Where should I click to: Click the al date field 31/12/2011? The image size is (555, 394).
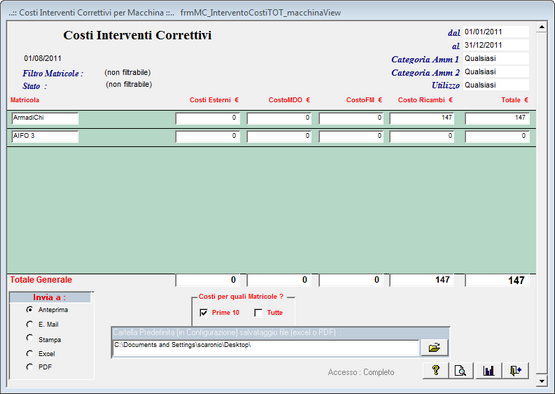[496, 45]
